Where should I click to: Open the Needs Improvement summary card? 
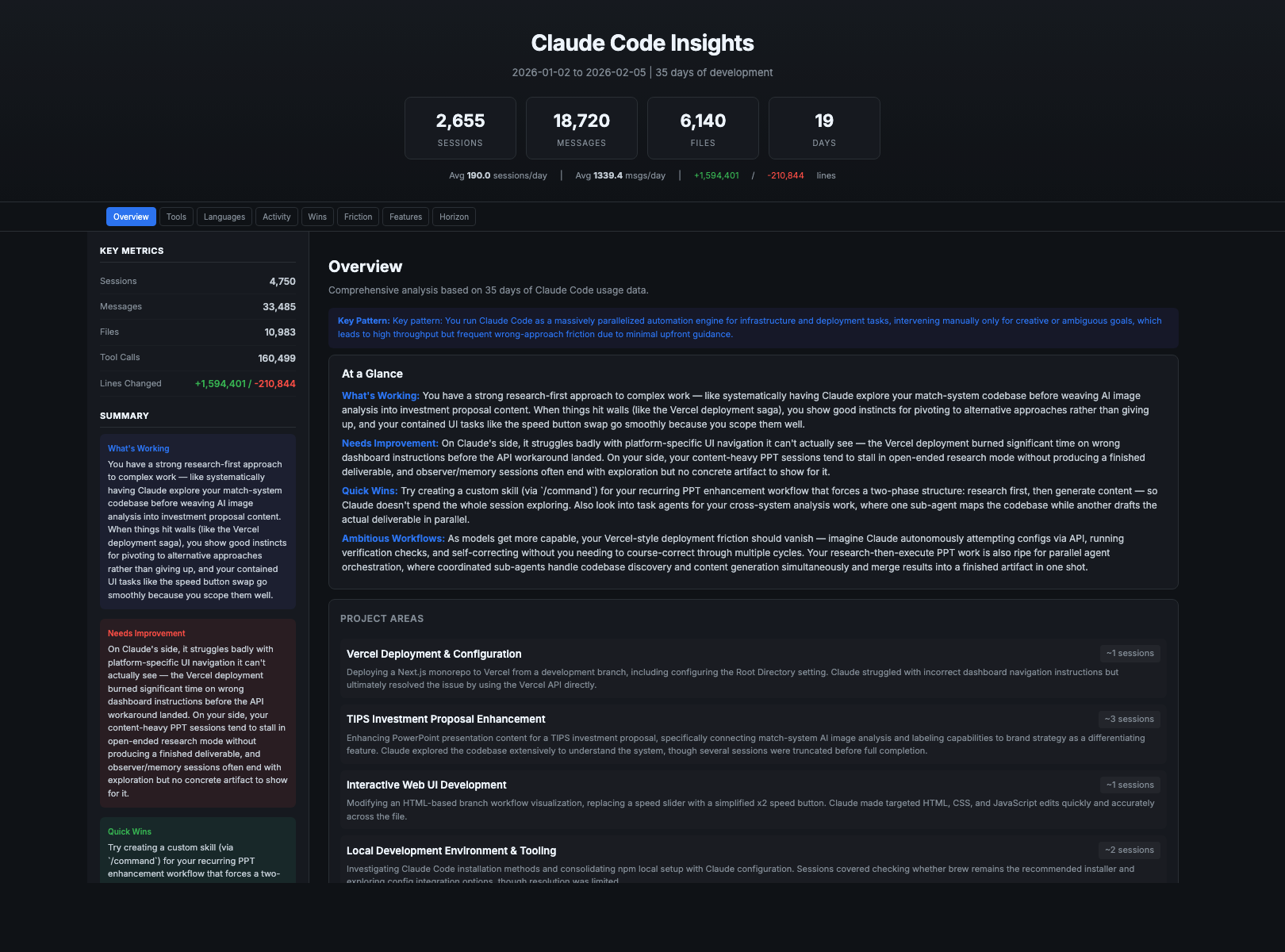[198, 713]
